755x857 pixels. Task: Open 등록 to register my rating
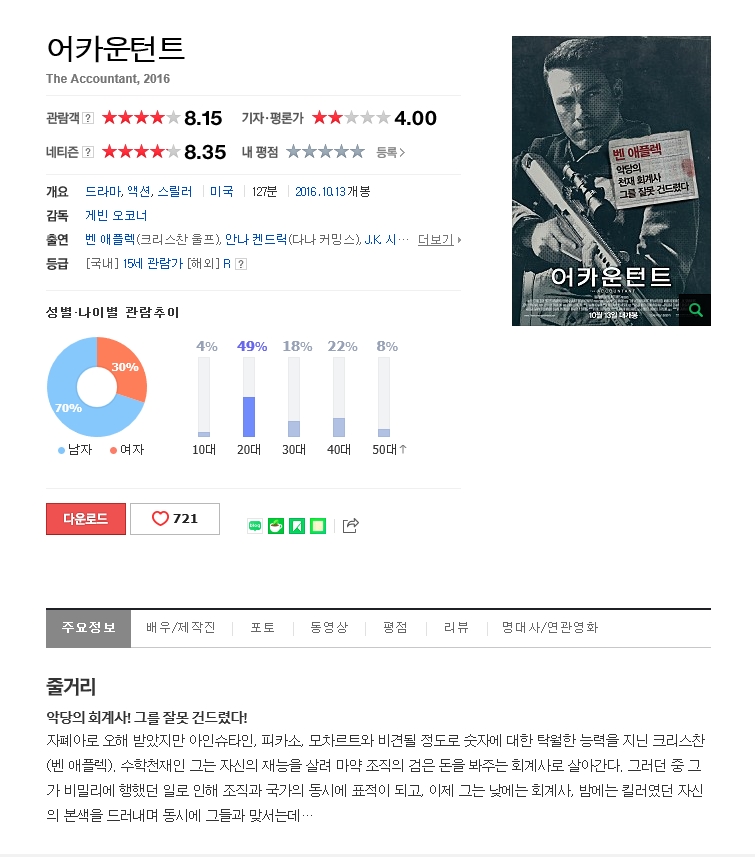point(390,152)
